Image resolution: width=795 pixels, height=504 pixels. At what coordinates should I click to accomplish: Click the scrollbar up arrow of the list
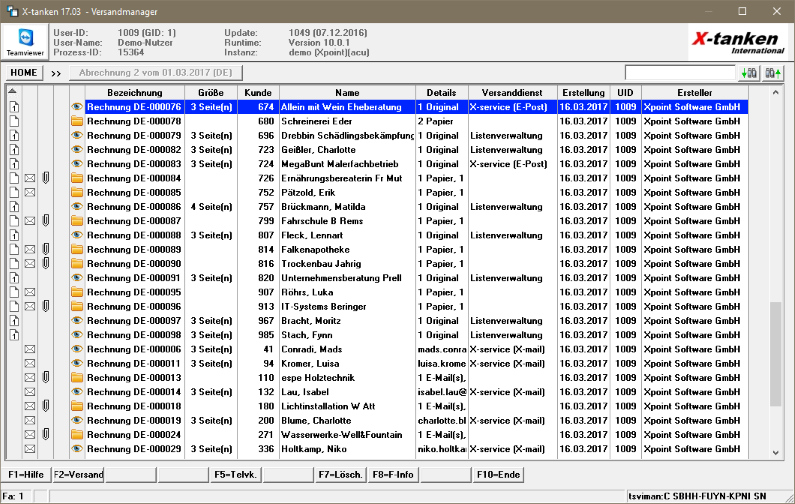point(775,93)
